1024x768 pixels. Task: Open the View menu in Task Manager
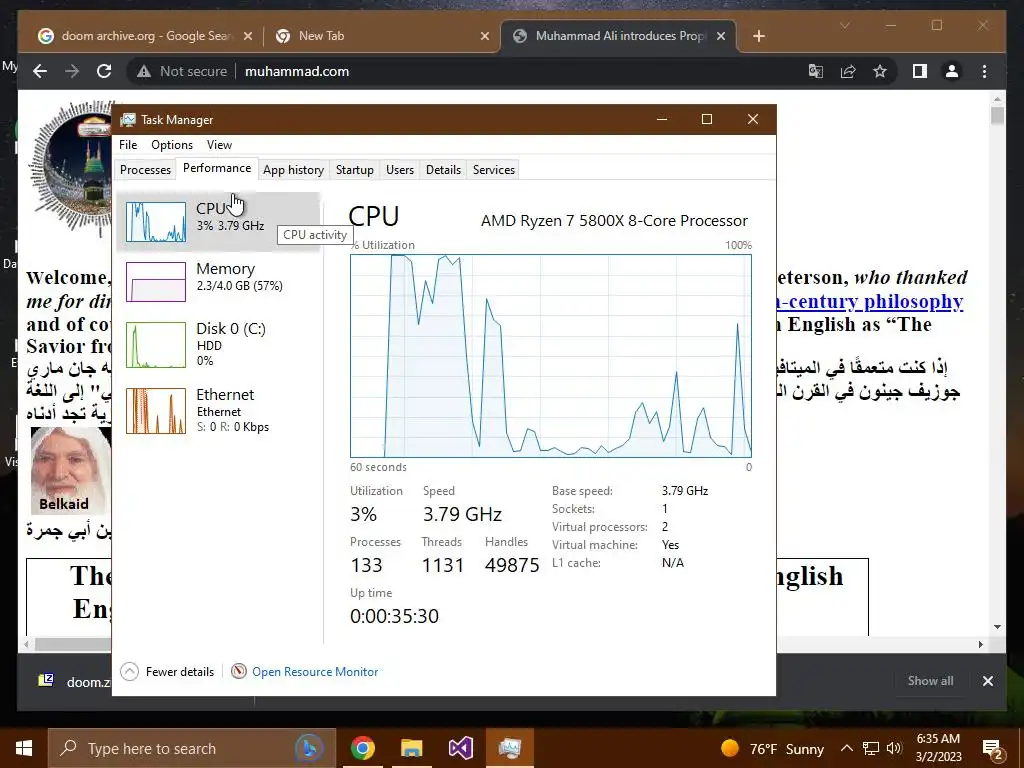coord(219,145)
